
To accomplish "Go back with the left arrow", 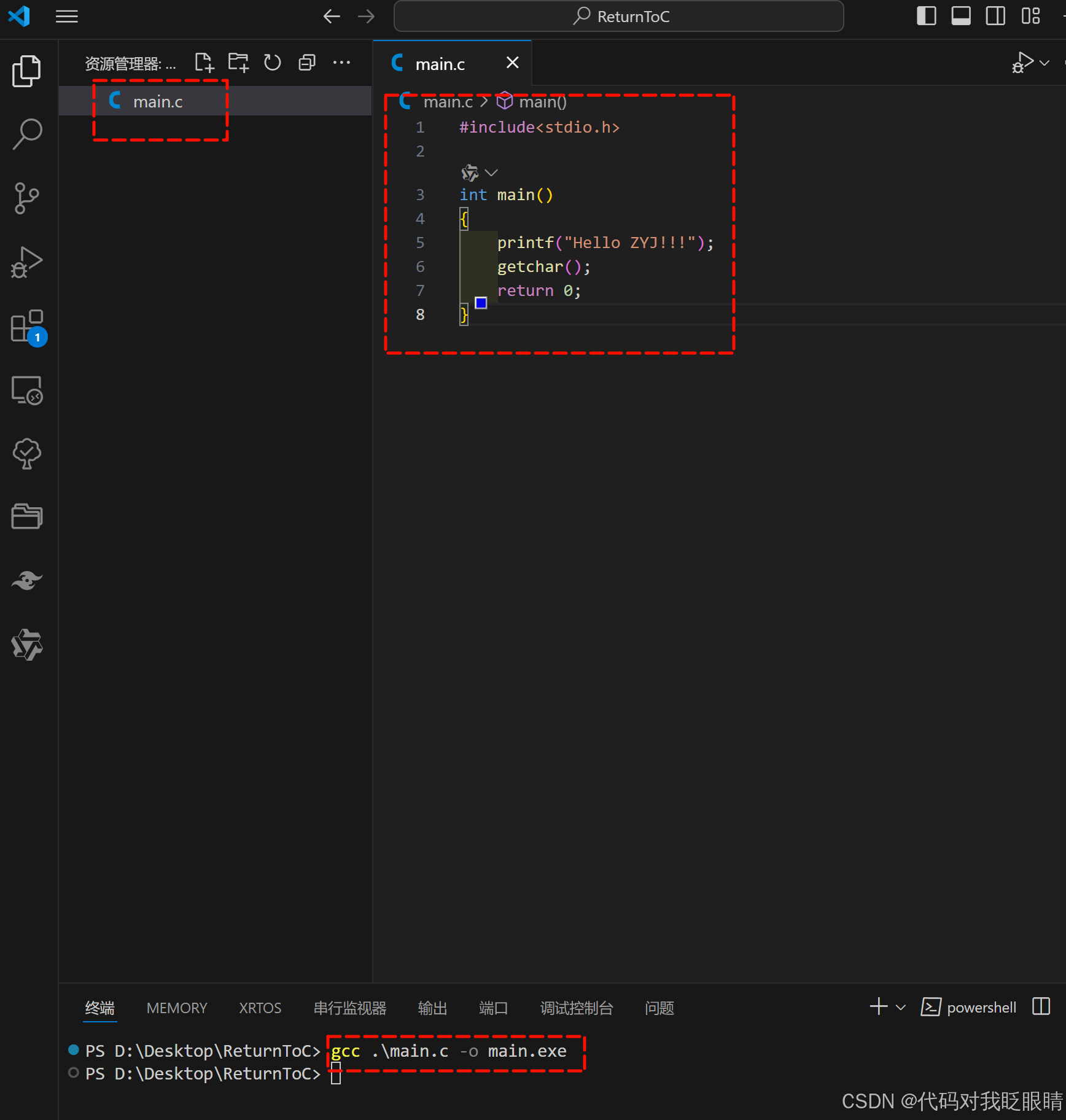I will pyautogui.click(x=332, y=17).
